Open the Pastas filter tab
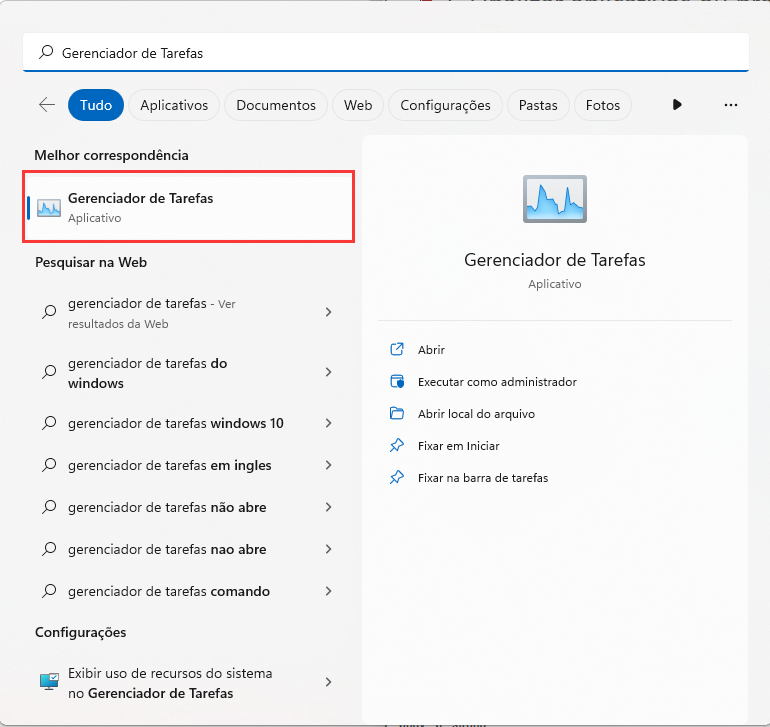Image resolution: width=770 pixels, height=727 pixels. pos(538,105)
